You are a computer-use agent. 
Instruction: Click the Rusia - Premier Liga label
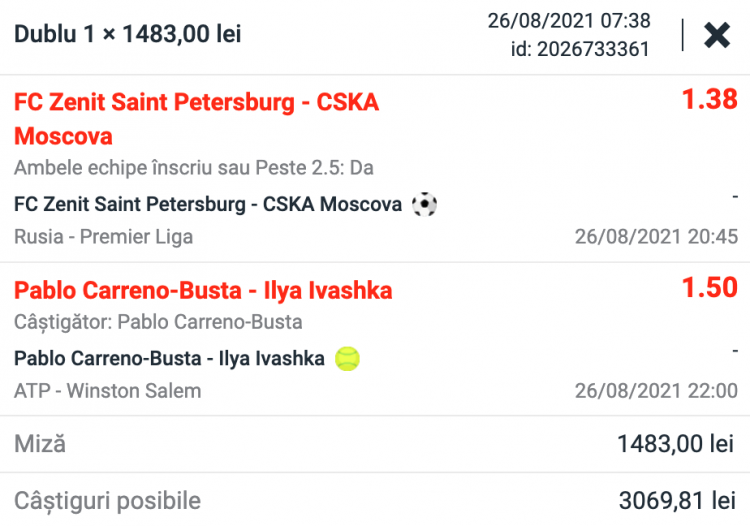click(x=104, y=237)
